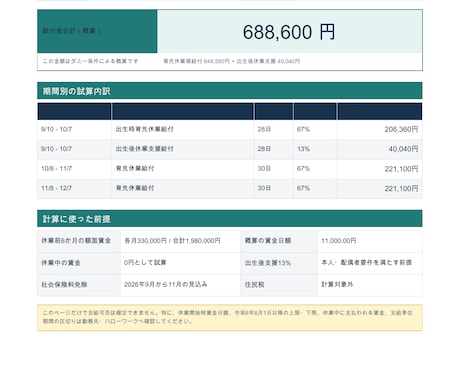Click the '休業中の賃金' label
The width and height of the screenshot is (460, 380).
(x=61, y=263)
